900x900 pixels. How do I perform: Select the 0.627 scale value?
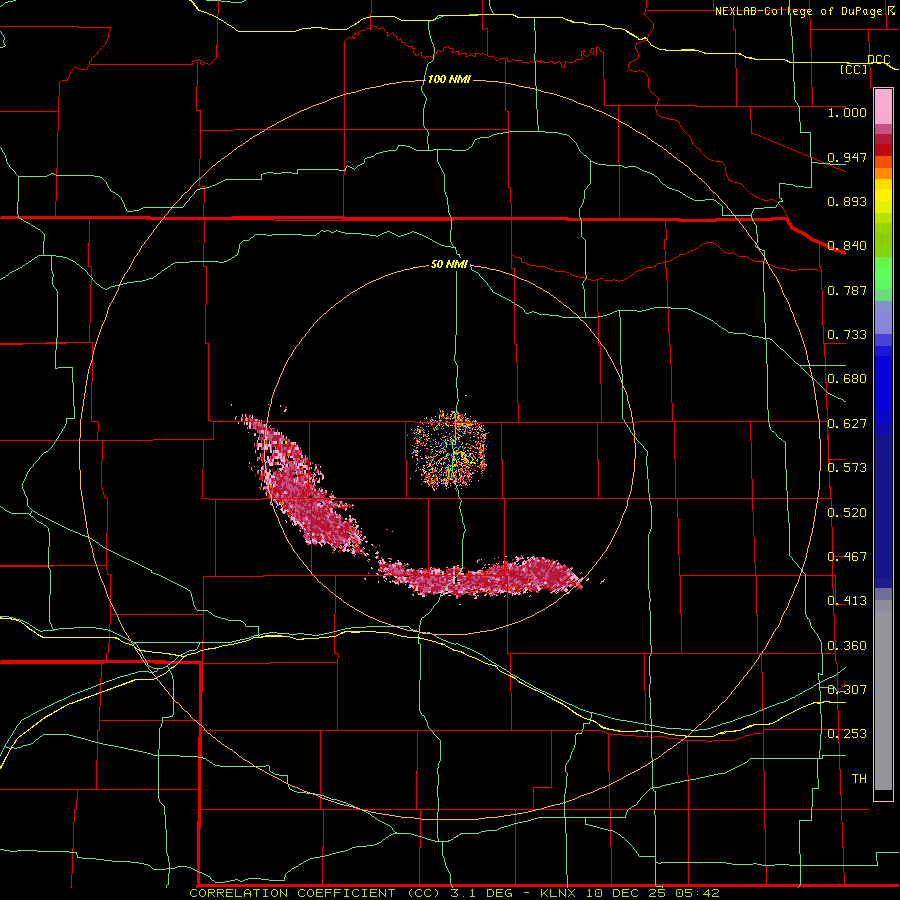coord(847,424)
